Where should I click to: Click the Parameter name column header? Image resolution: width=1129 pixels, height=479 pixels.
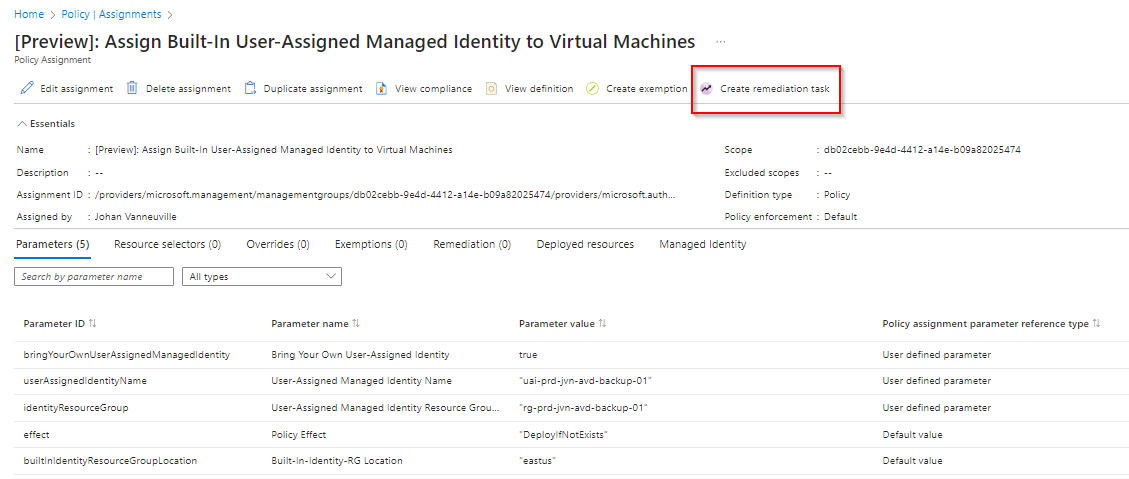(x=310, y=324)
